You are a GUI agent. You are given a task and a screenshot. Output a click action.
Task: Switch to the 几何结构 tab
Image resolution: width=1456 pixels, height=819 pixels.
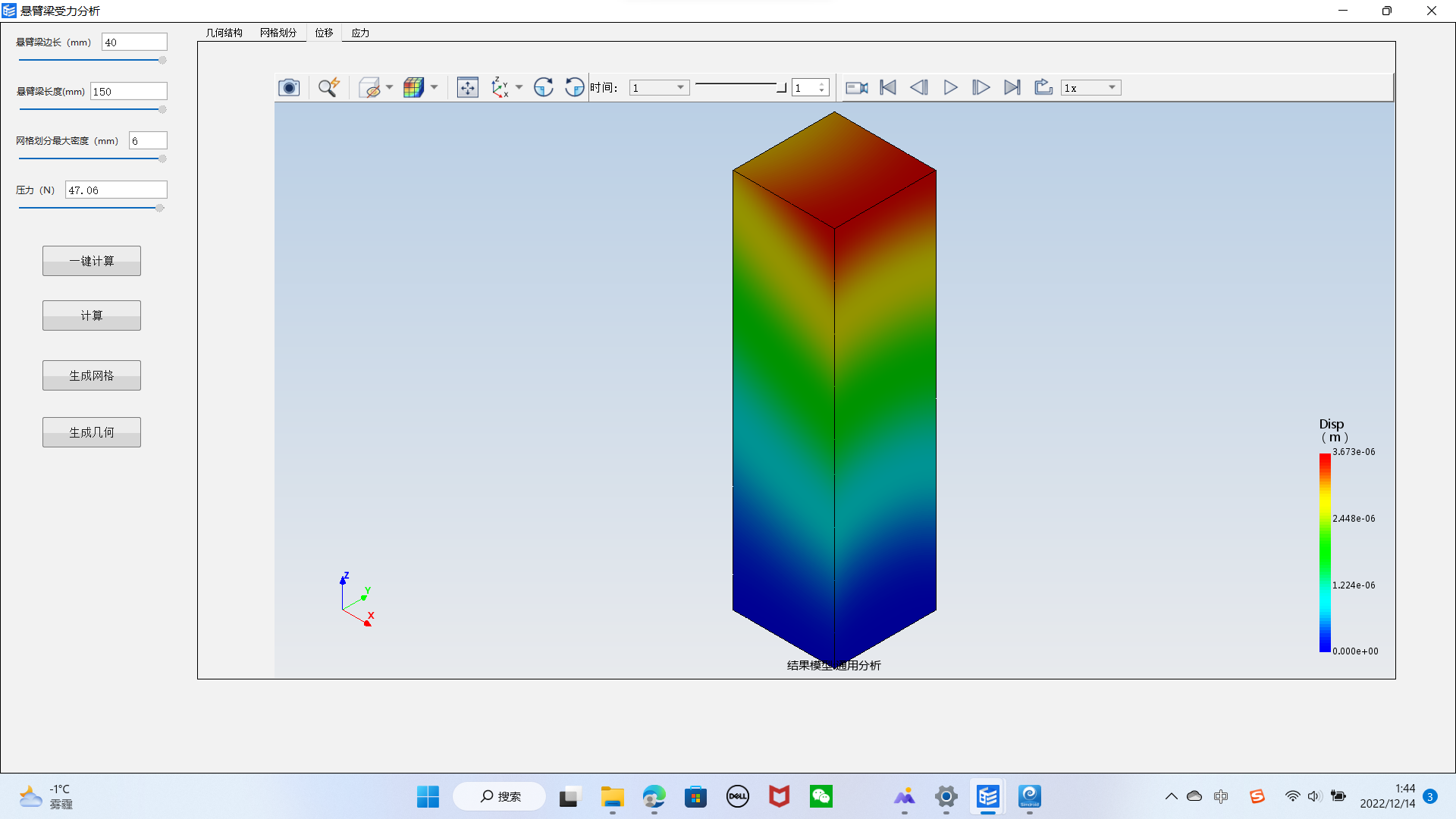click(224, 33)
